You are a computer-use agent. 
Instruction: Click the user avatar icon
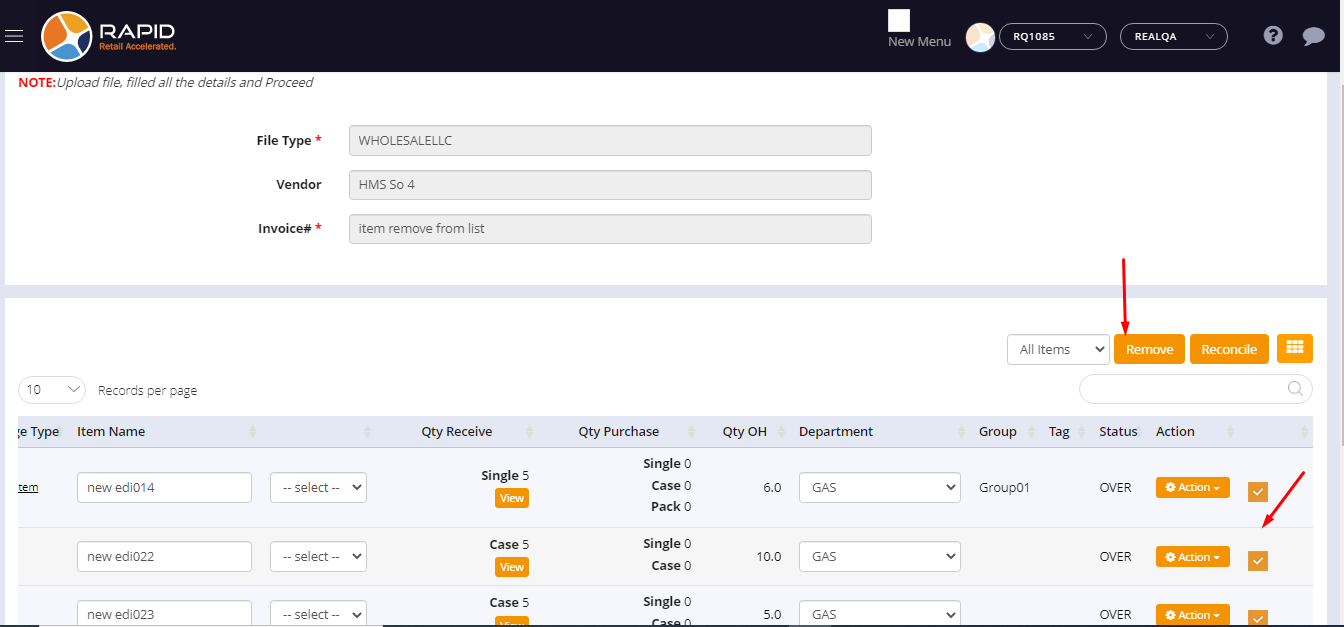(x=980, y=37)
